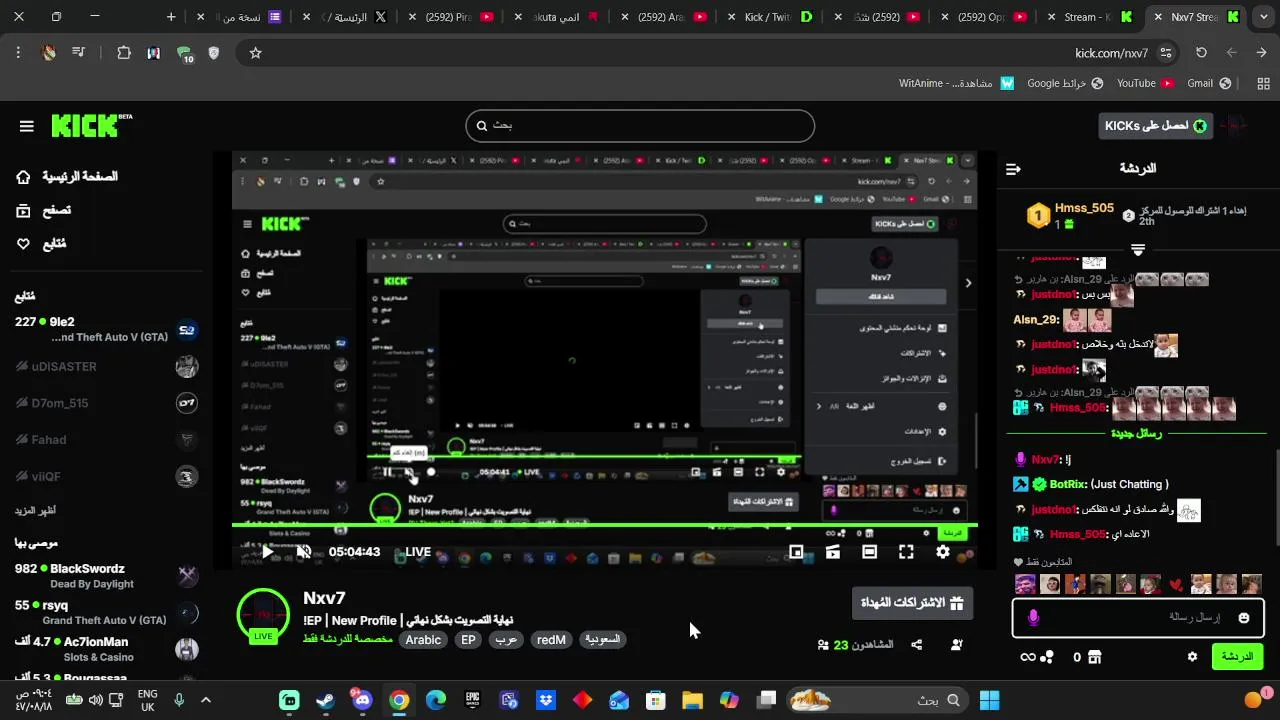Toggle theater mode in player
The height and width of the screenshot is (720, 1280).
[x=869, y=551]
